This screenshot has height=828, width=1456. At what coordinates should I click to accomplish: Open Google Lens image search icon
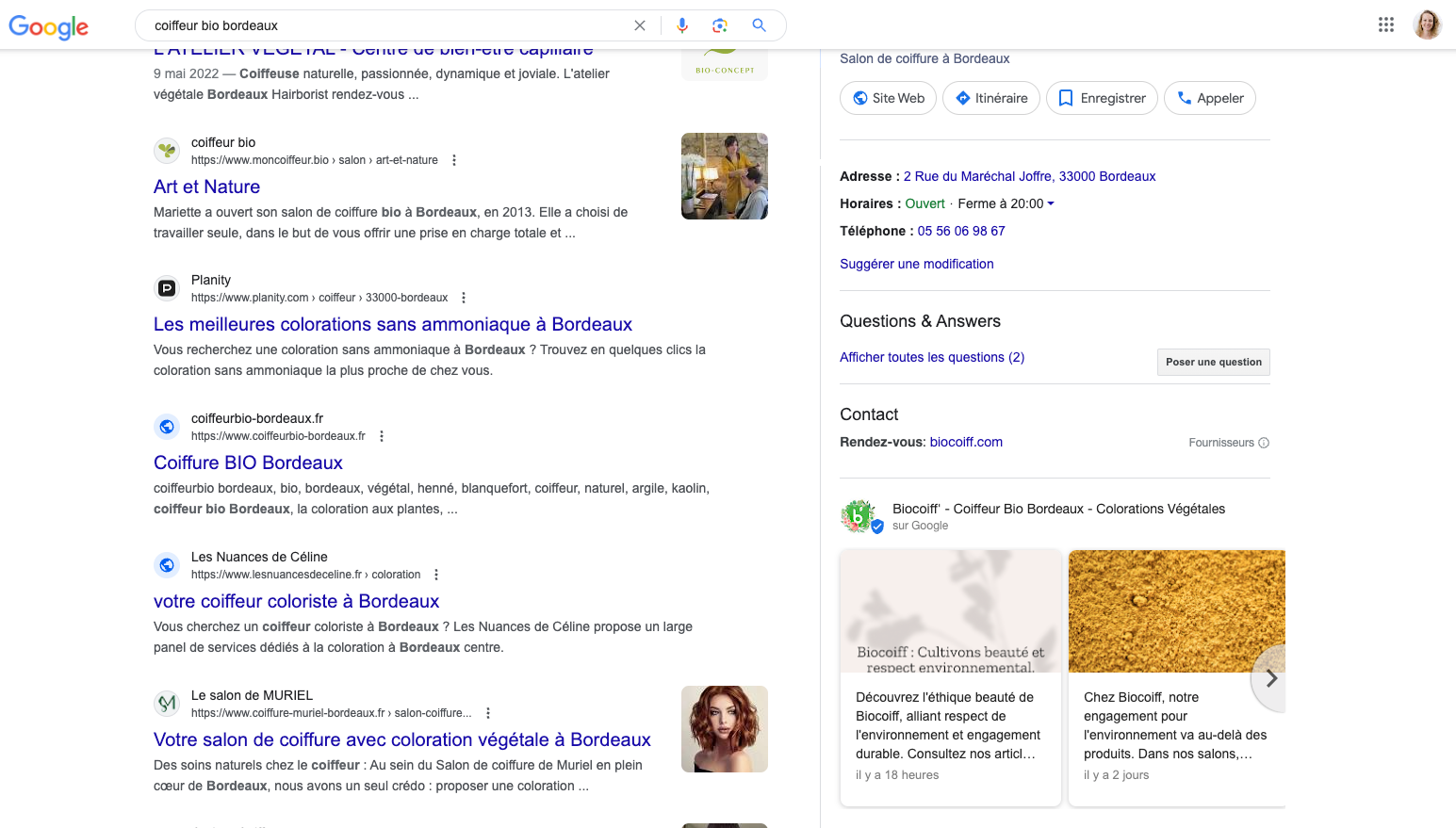click(720, 25)
